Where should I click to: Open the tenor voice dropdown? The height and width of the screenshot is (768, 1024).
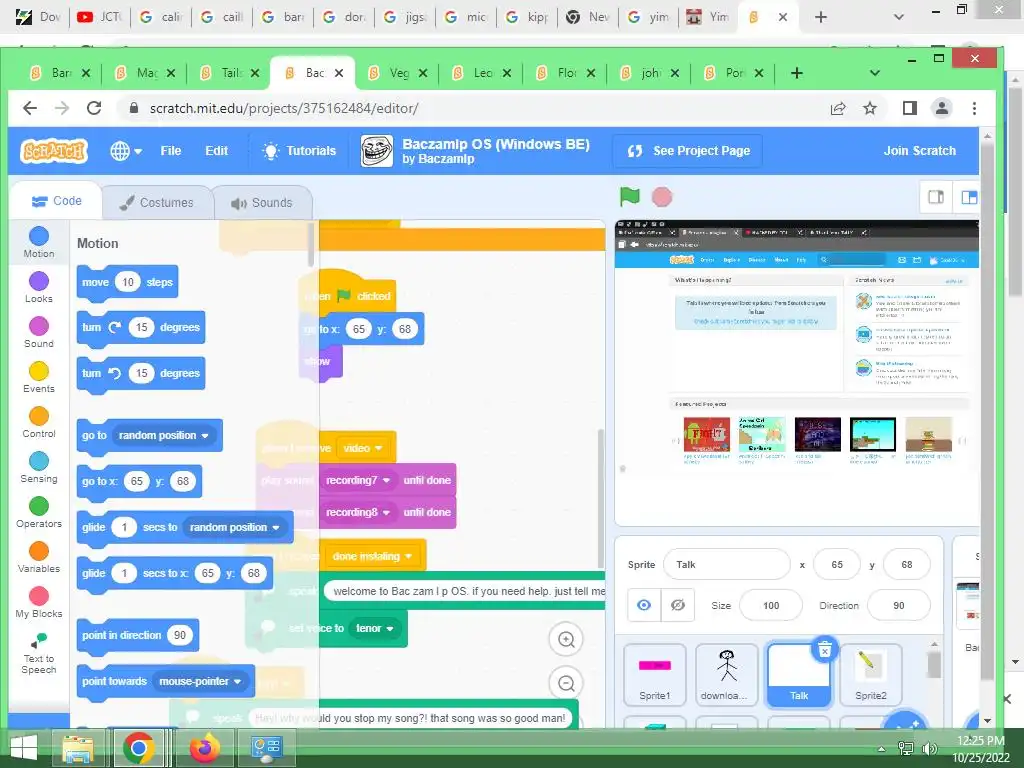click(374, 628)
